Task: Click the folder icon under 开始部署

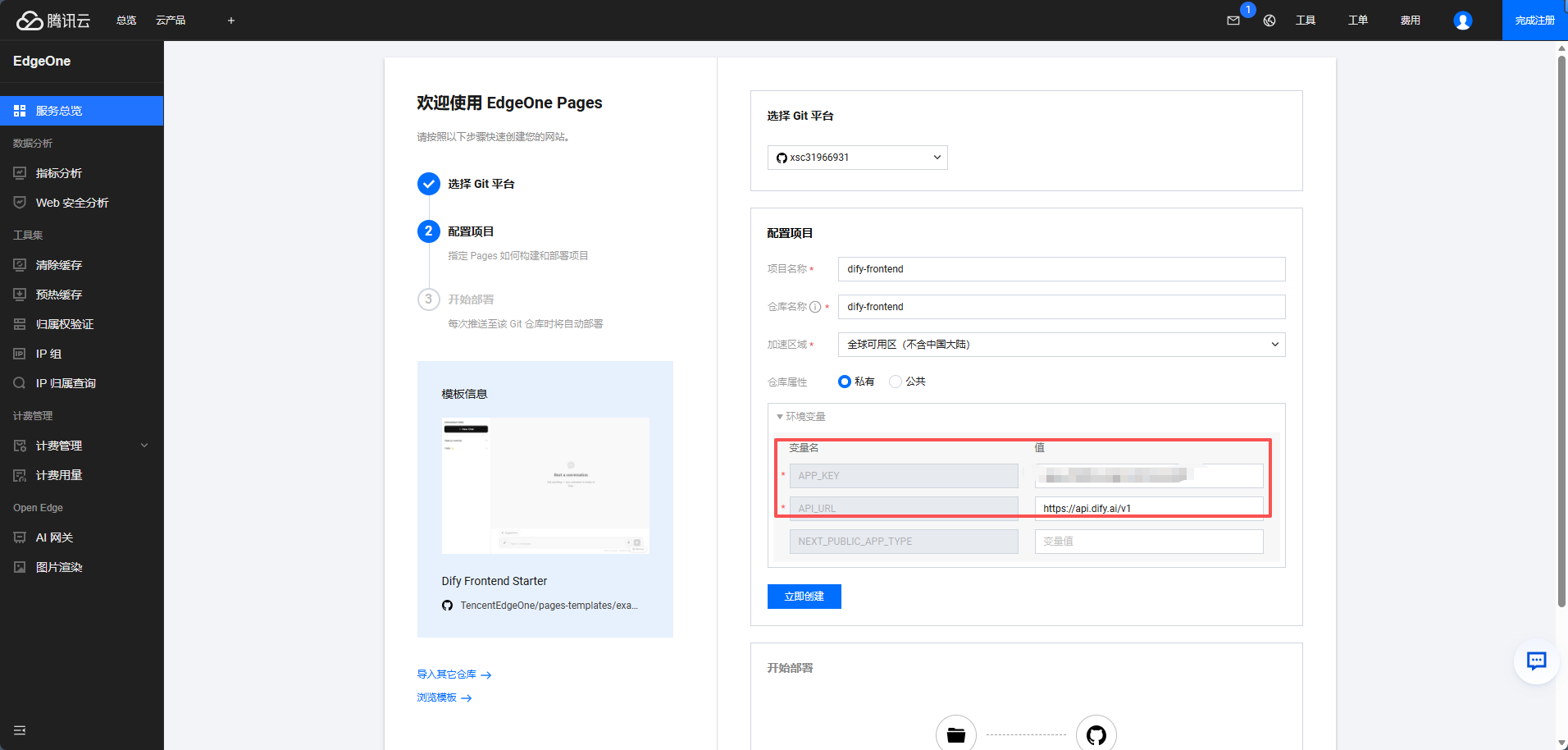Action: pyautogui.click(x=956, y=734)
